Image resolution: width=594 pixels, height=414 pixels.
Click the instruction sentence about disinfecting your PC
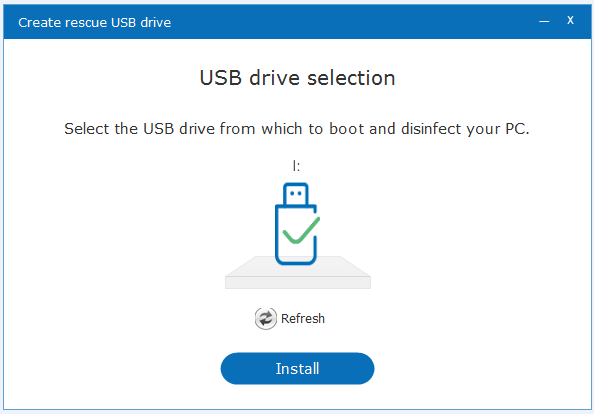click(297, 129)
